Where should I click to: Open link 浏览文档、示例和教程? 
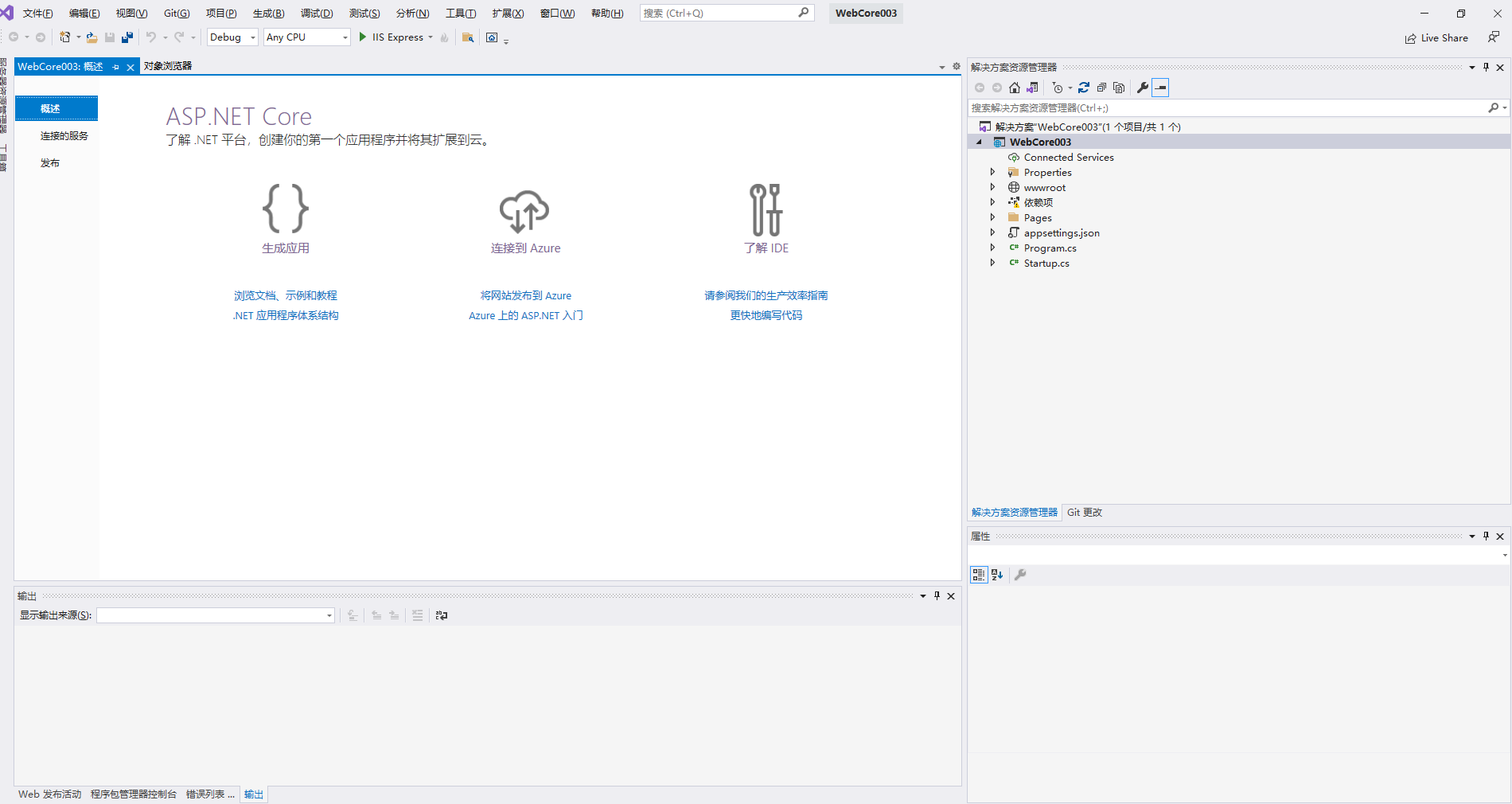pos(286,295)
